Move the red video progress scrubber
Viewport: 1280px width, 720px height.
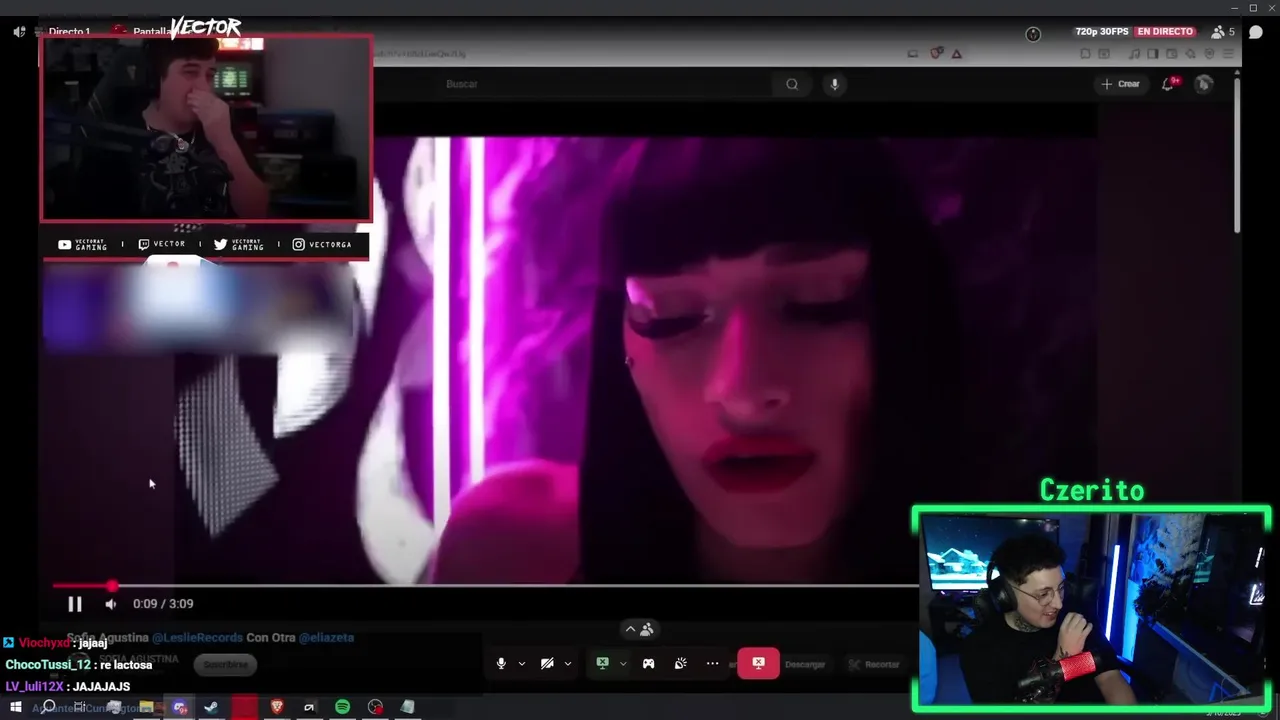pyautogui.click(x=112, y=586)
